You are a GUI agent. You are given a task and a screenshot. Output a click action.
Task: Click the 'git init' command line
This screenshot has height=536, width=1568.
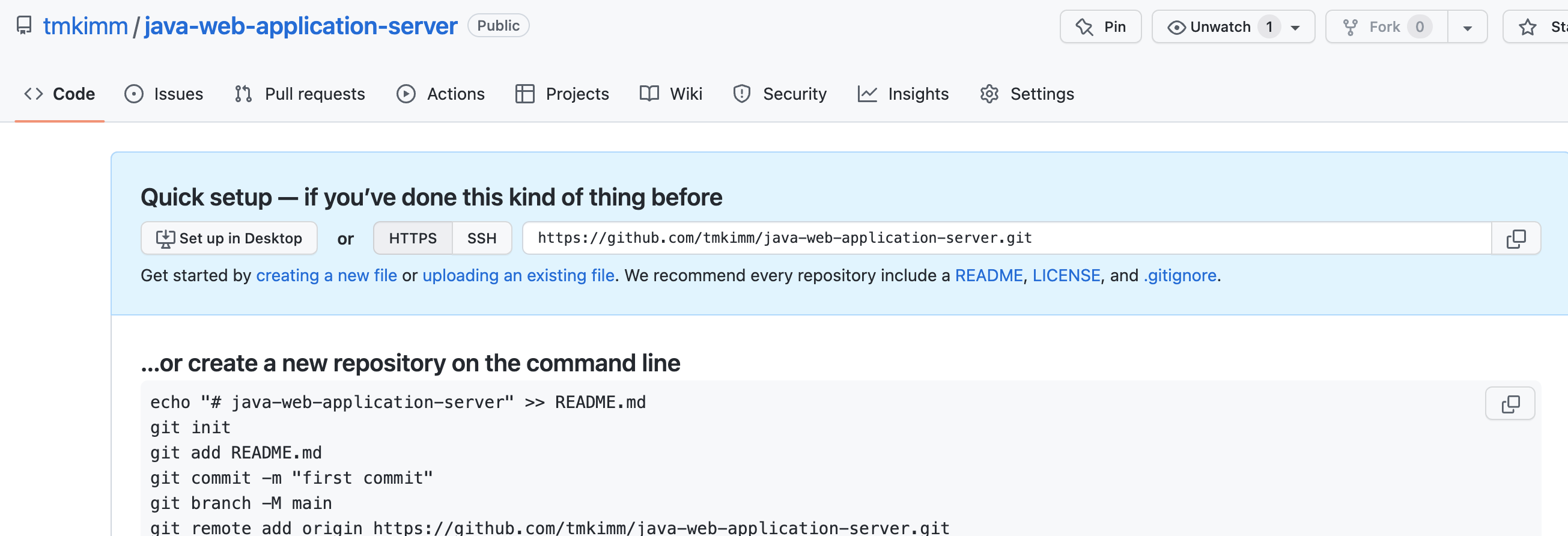(x=190, y=428)
